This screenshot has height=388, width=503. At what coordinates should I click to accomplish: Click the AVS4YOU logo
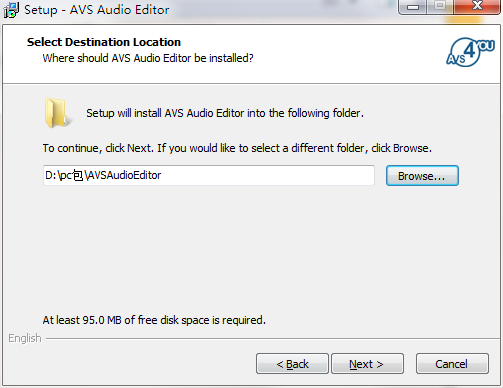point(470,52)
